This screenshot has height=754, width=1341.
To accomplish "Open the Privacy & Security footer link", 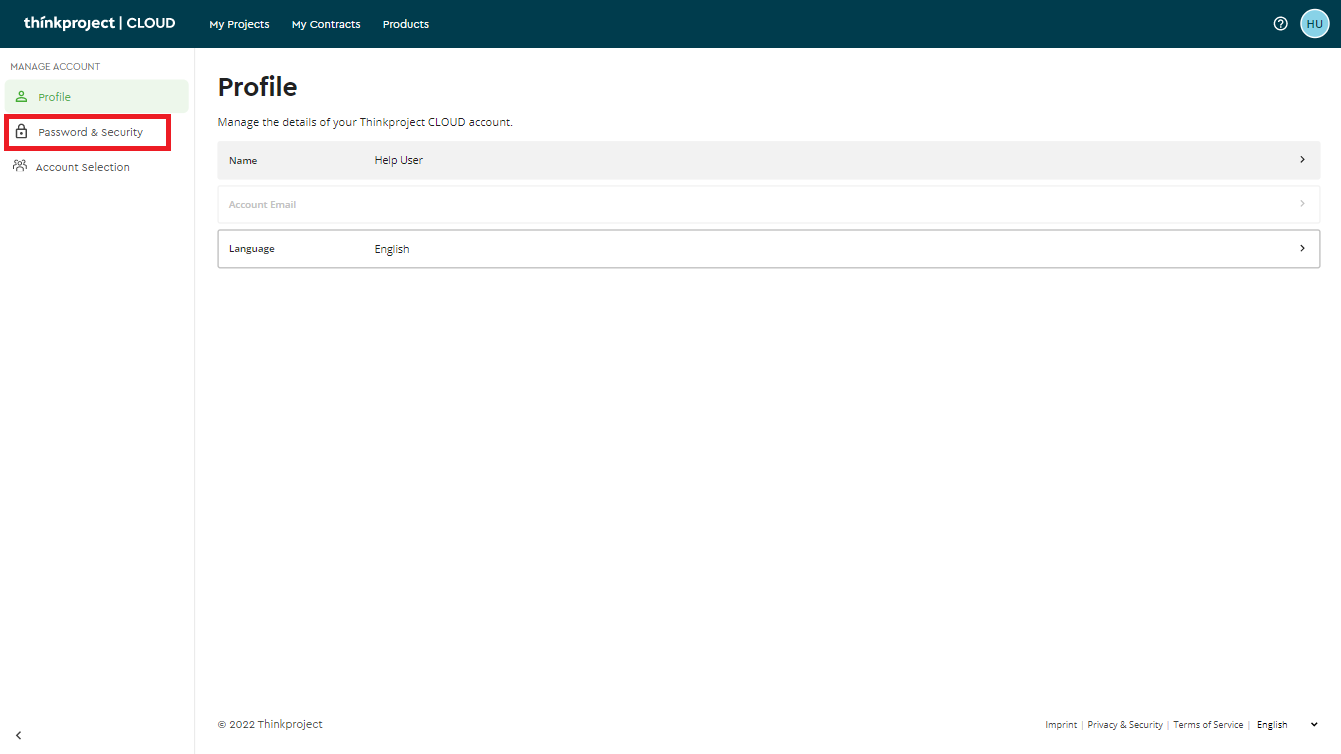I will (x=1124, y=725).
